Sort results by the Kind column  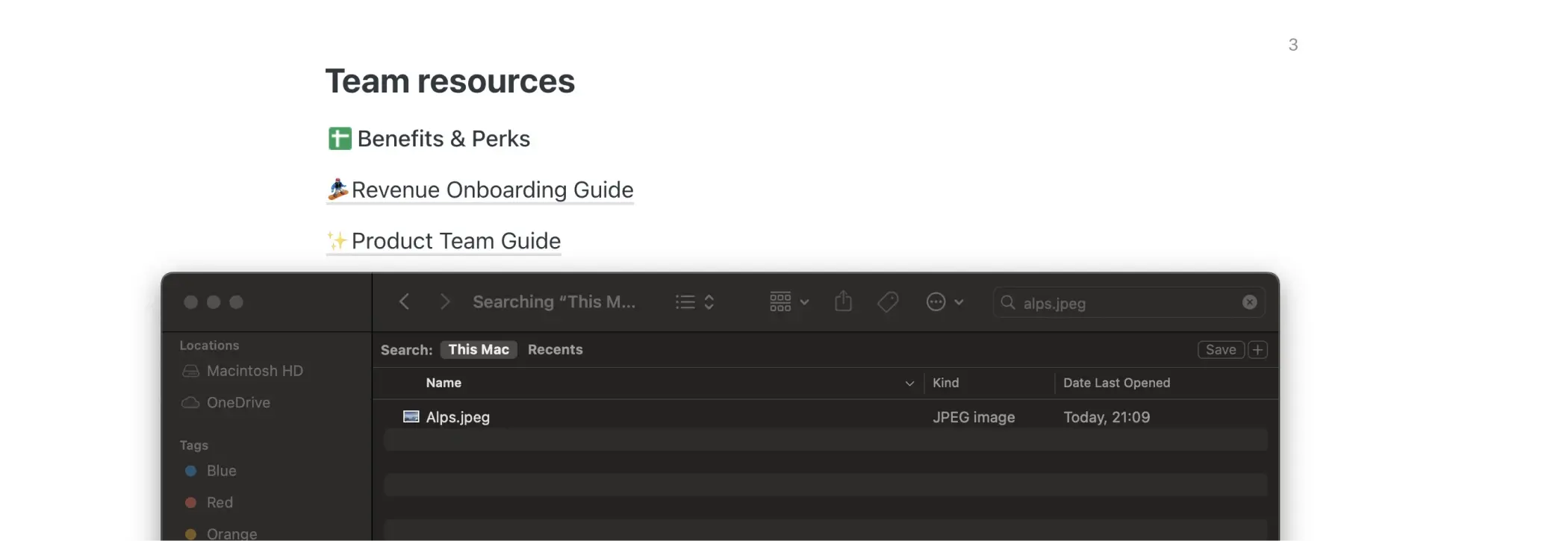click(945, 383)
